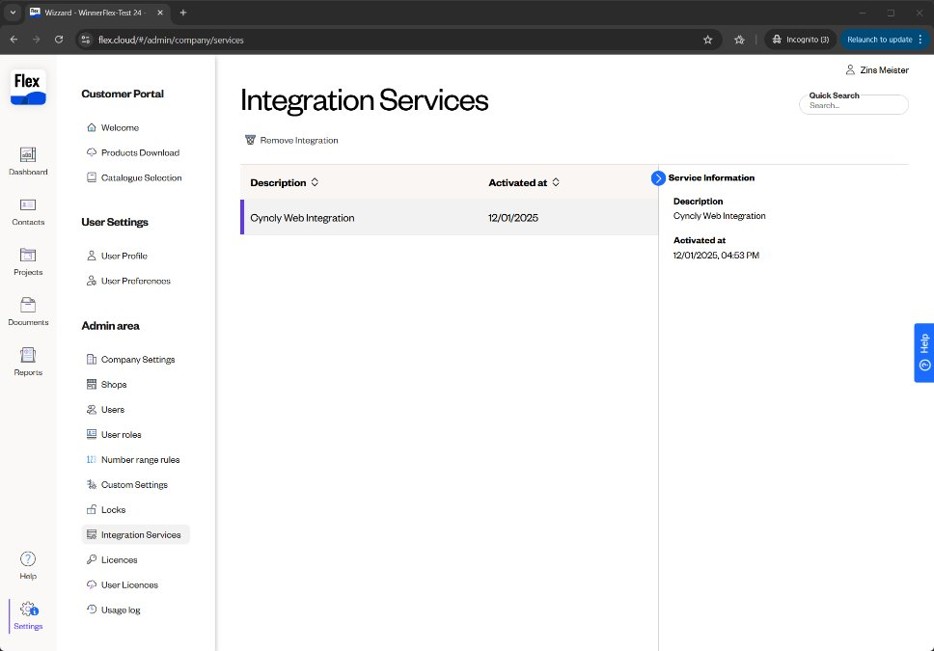Open the Dashboard icon in left rail
934x651 pixels.
(x=28, y=155)
